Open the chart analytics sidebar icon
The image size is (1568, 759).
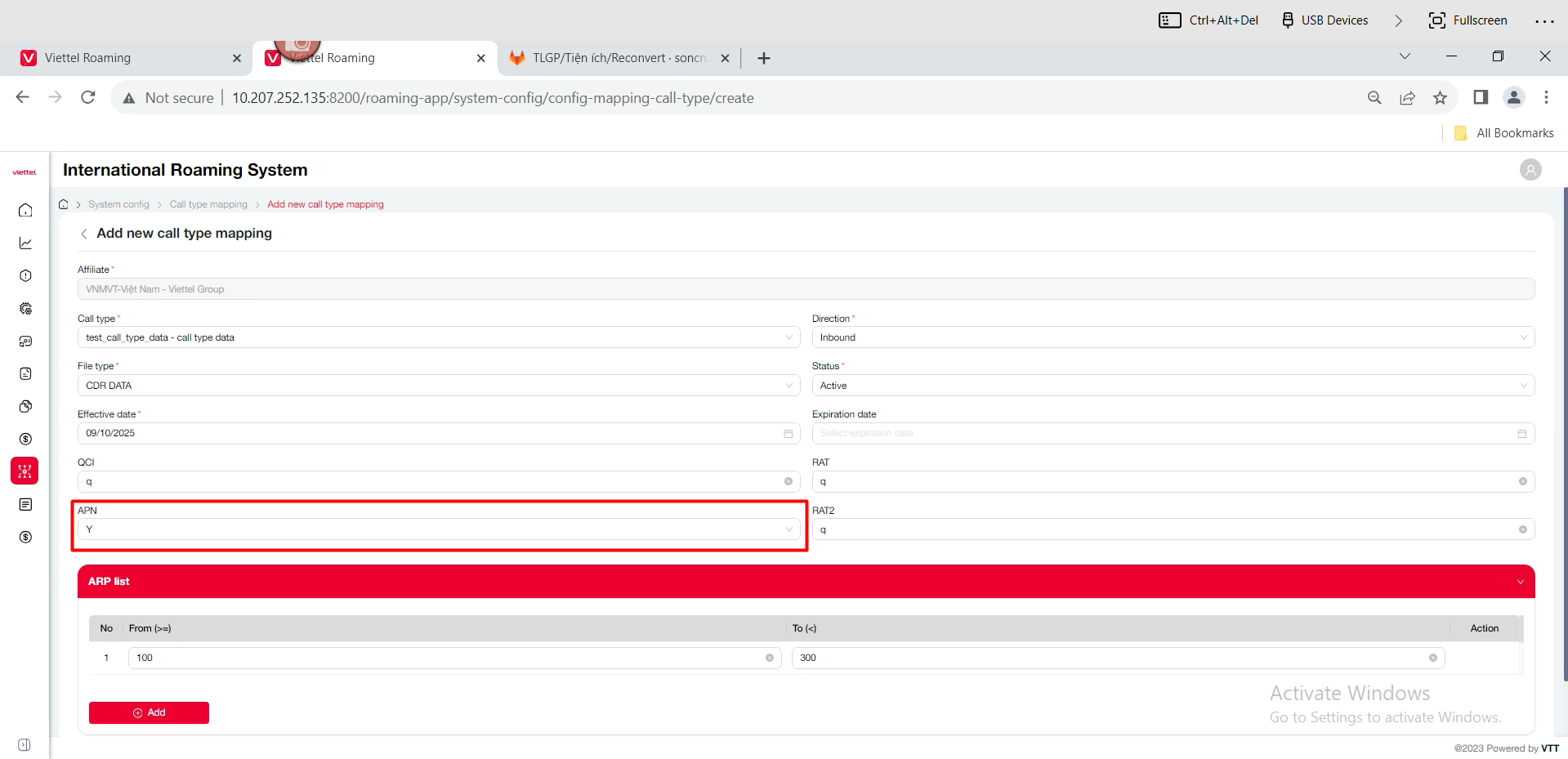click(x=25, y=243)
